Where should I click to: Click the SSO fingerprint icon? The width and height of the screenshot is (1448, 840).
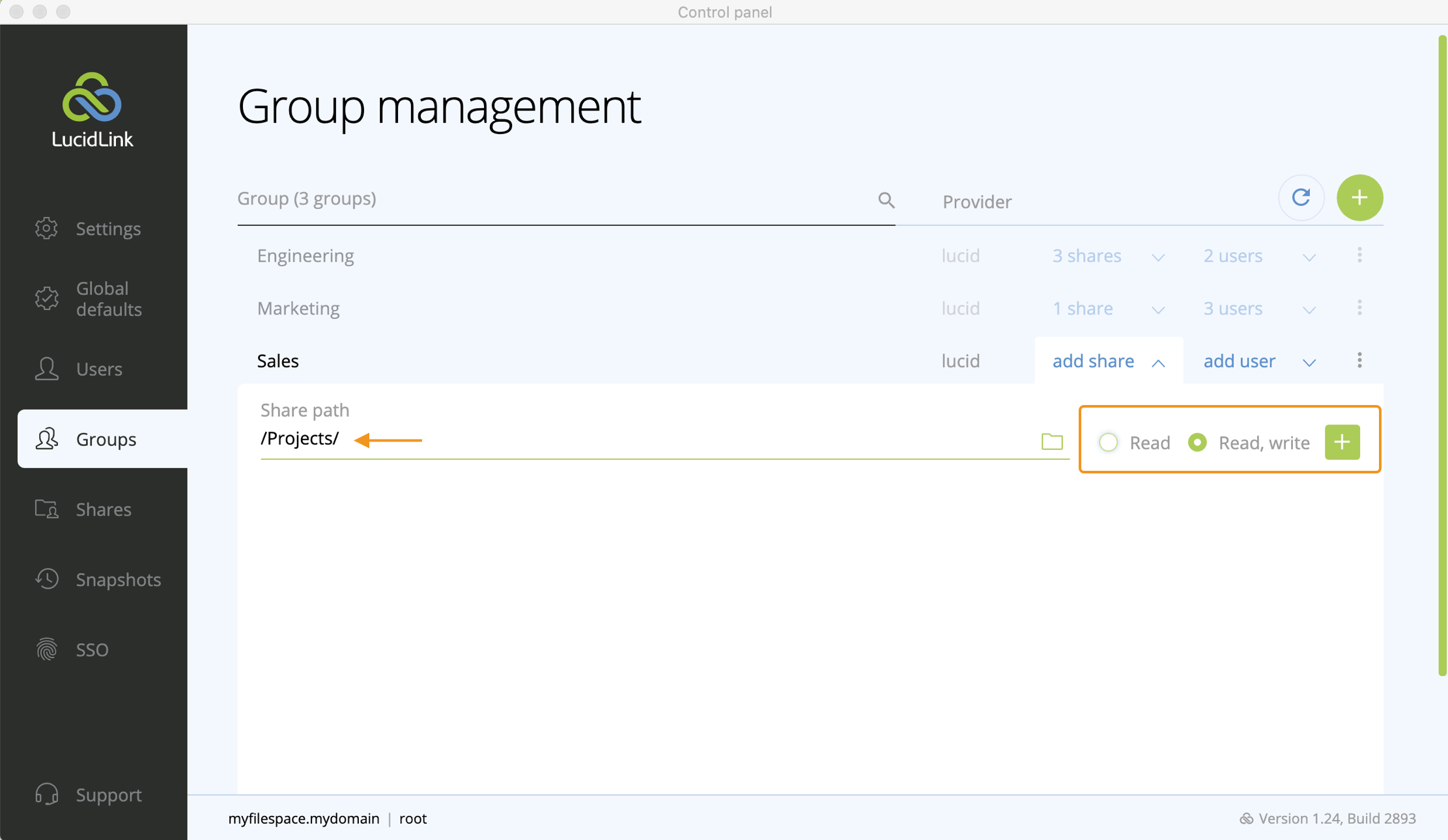tap(46, 649)
